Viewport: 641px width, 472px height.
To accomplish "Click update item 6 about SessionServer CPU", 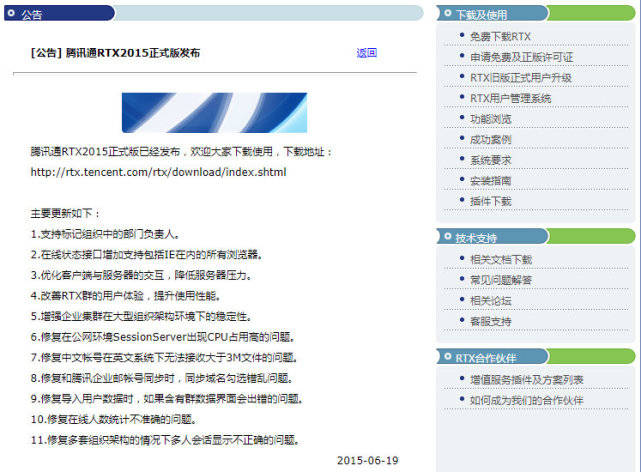I will (163, 337).
